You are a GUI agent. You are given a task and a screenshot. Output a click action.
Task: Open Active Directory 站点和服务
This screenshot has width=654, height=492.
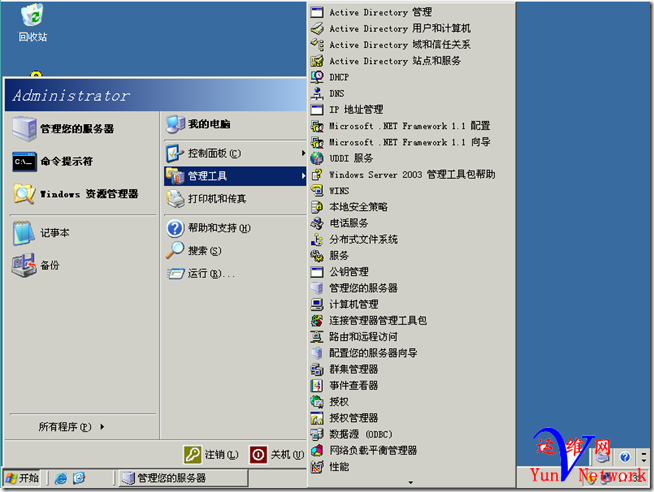411,61
